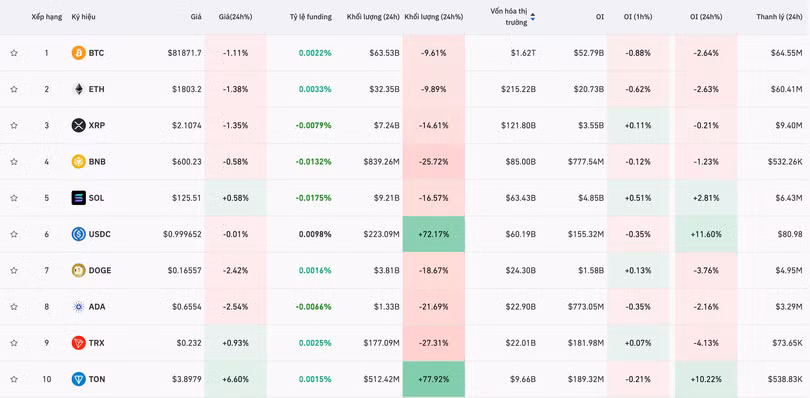Click the XRP coin logo
The image size is (810, 398).
tap(79, 125)
